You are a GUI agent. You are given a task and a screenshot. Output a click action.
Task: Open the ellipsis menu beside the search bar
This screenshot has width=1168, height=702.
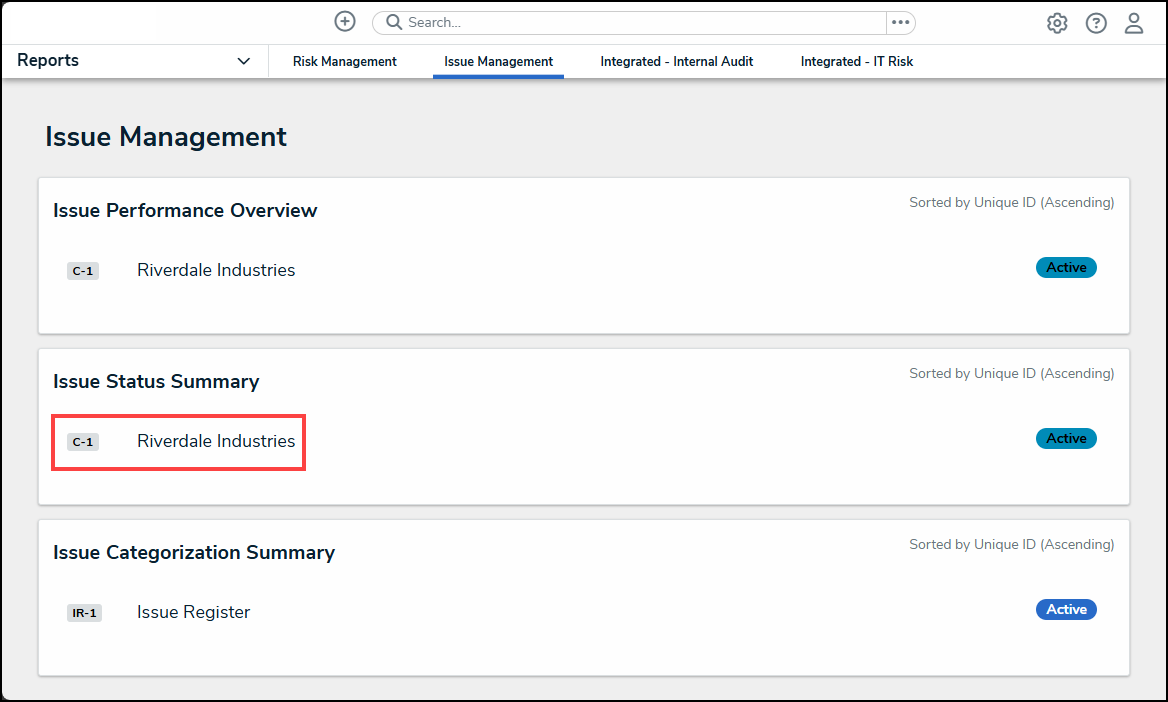tap(900, 22)
